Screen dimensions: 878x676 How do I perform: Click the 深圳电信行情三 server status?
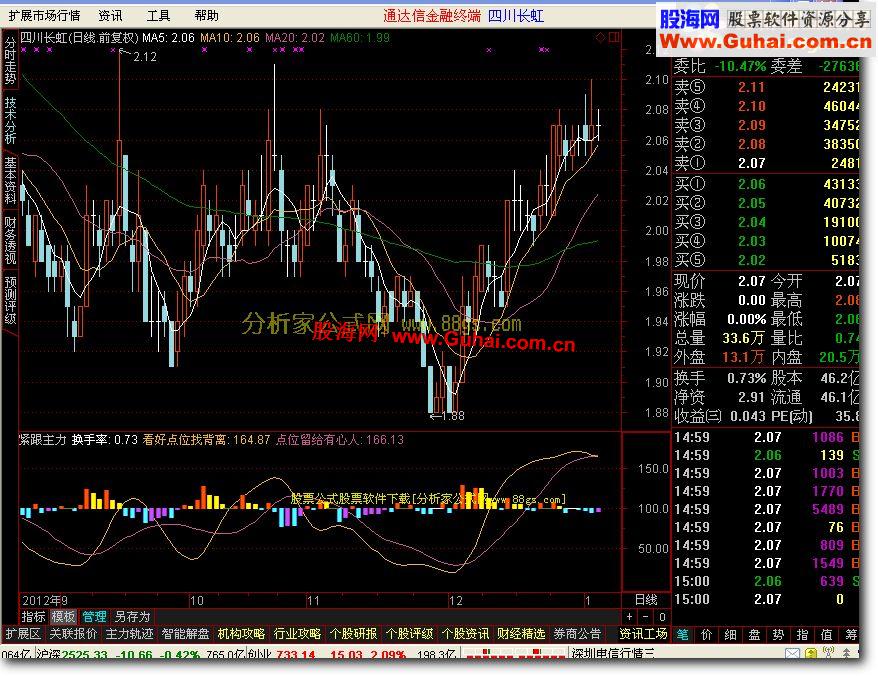pos(613,653)
